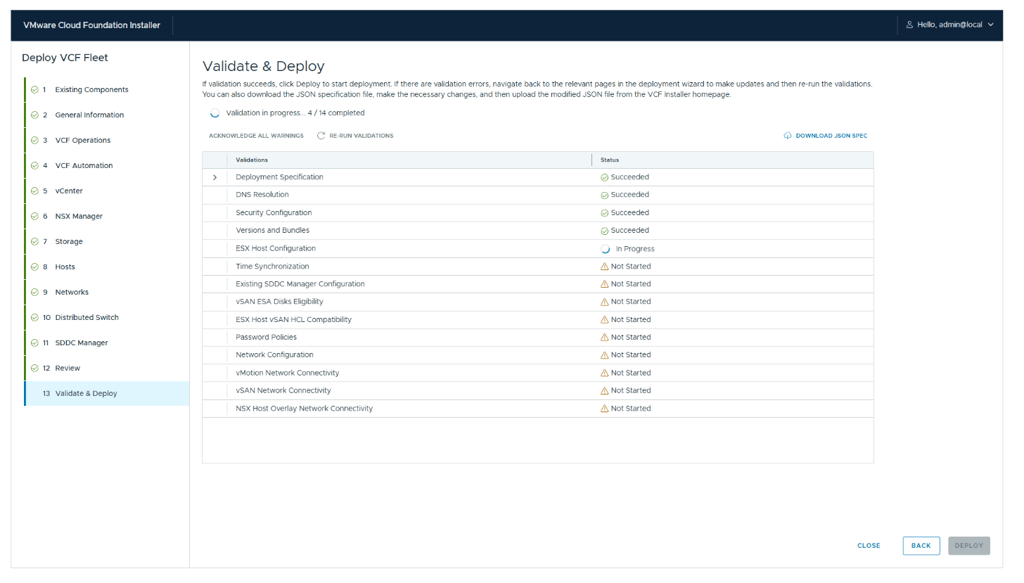Click the Deploy button

[x=968, y=546]
